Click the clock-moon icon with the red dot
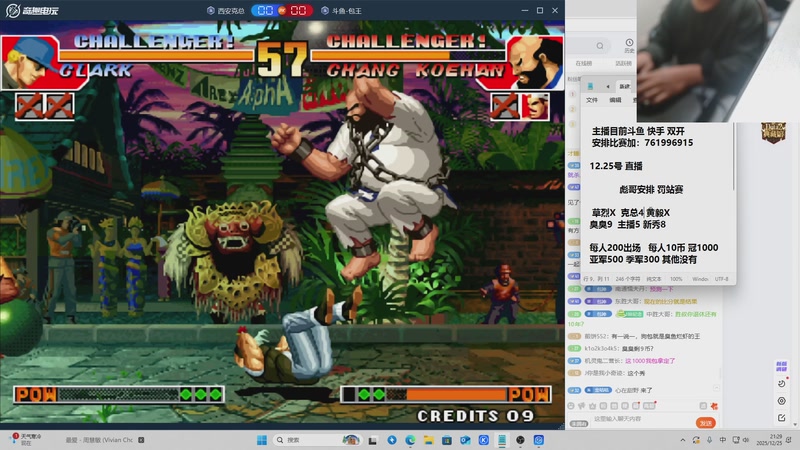Viewport: 800px width, 450px height. coord(782,383)
